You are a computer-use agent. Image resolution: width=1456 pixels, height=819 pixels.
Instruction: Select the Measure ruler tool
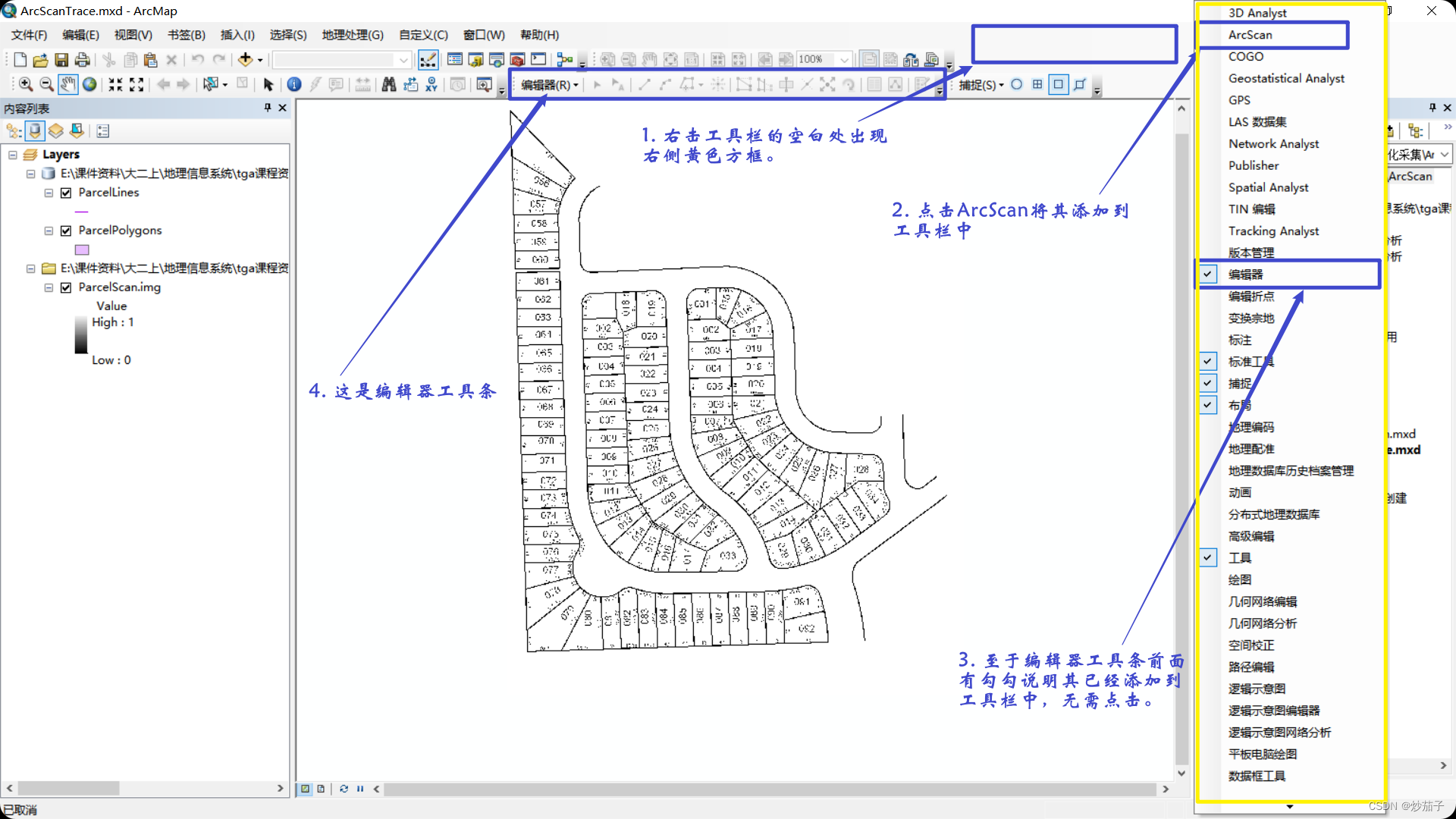tap(363, 84)
